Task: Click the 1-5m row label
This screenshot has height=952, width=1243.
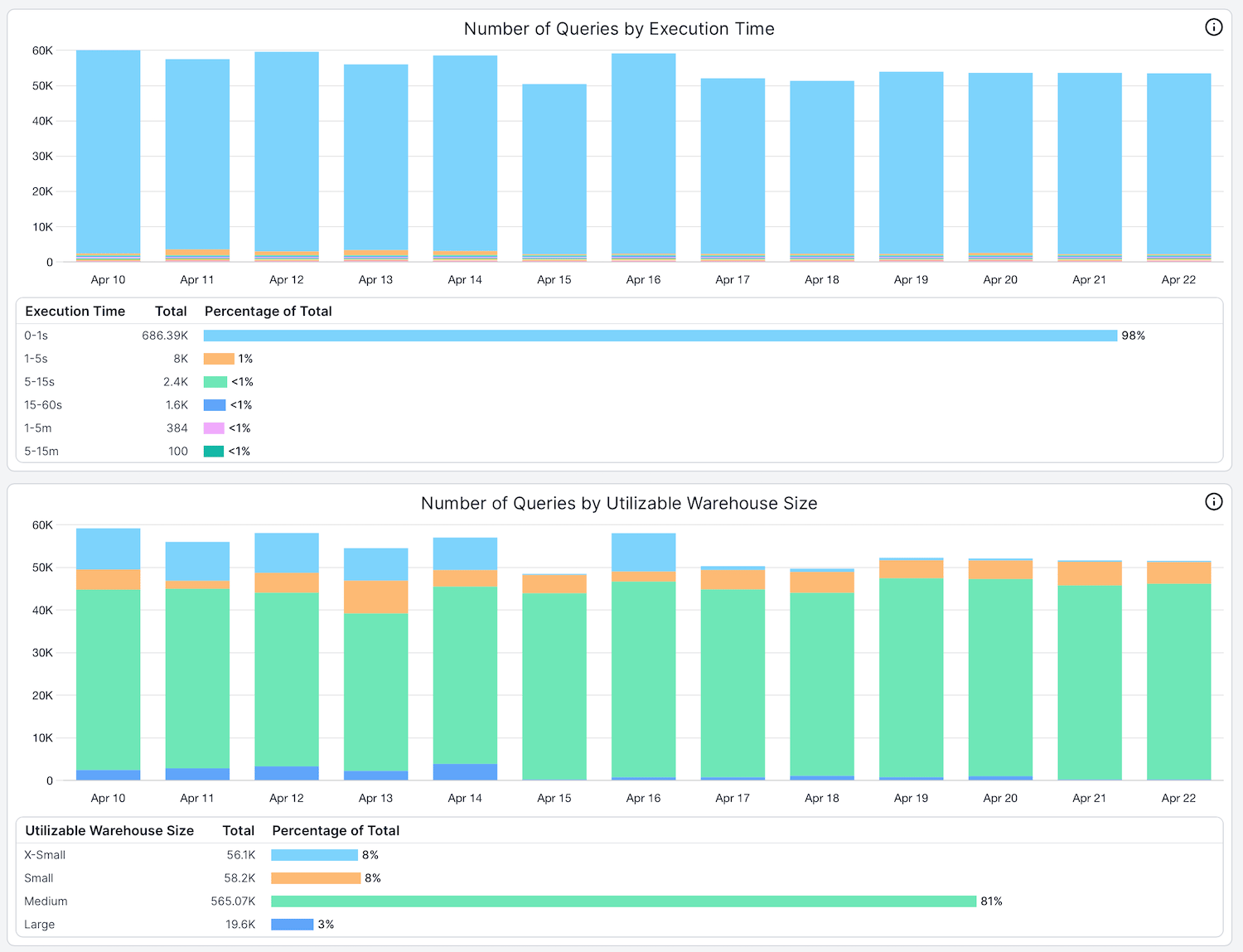Action: tap(37, 428)
